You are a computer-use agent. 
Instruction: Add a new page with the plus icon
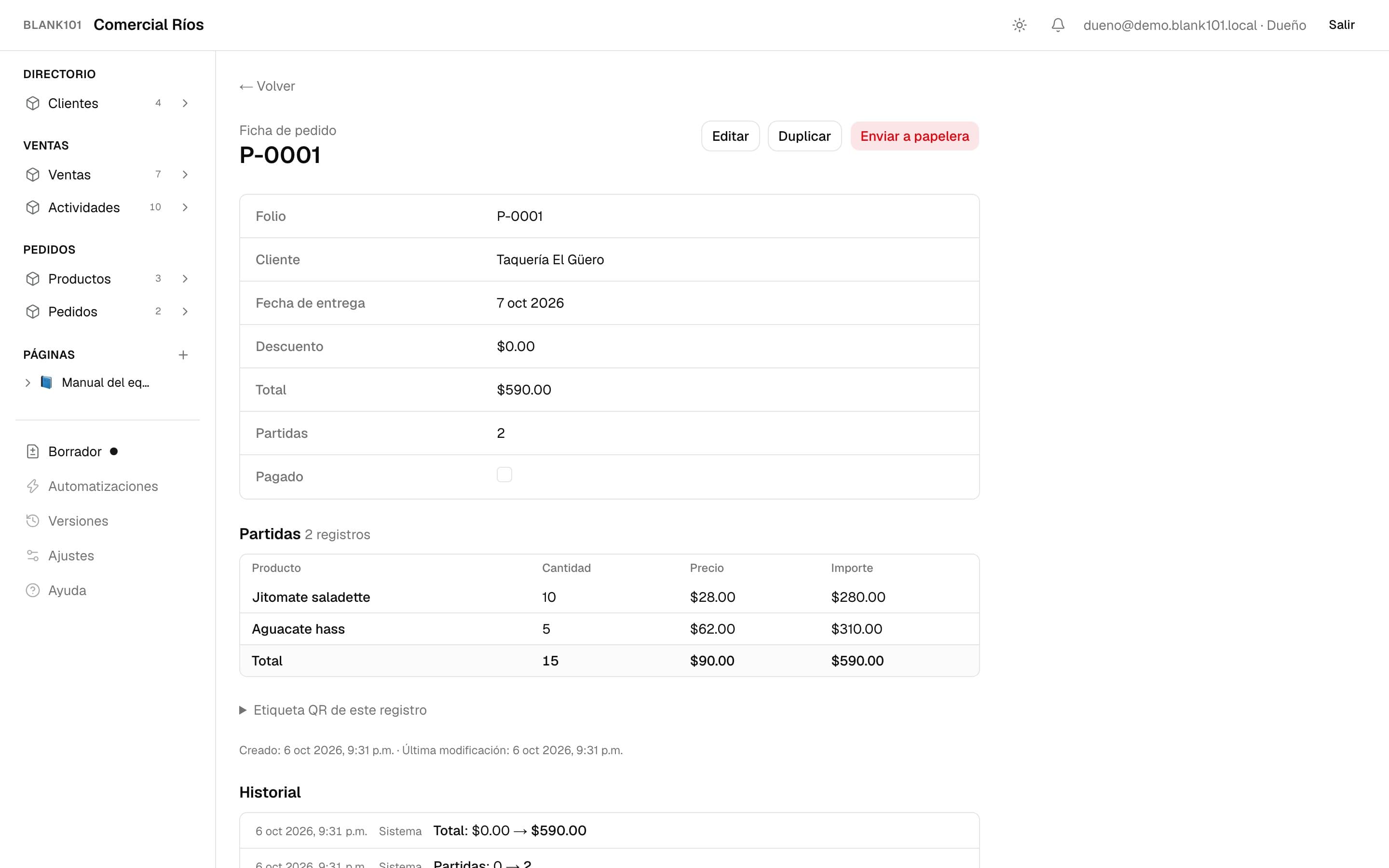[183, 355]
